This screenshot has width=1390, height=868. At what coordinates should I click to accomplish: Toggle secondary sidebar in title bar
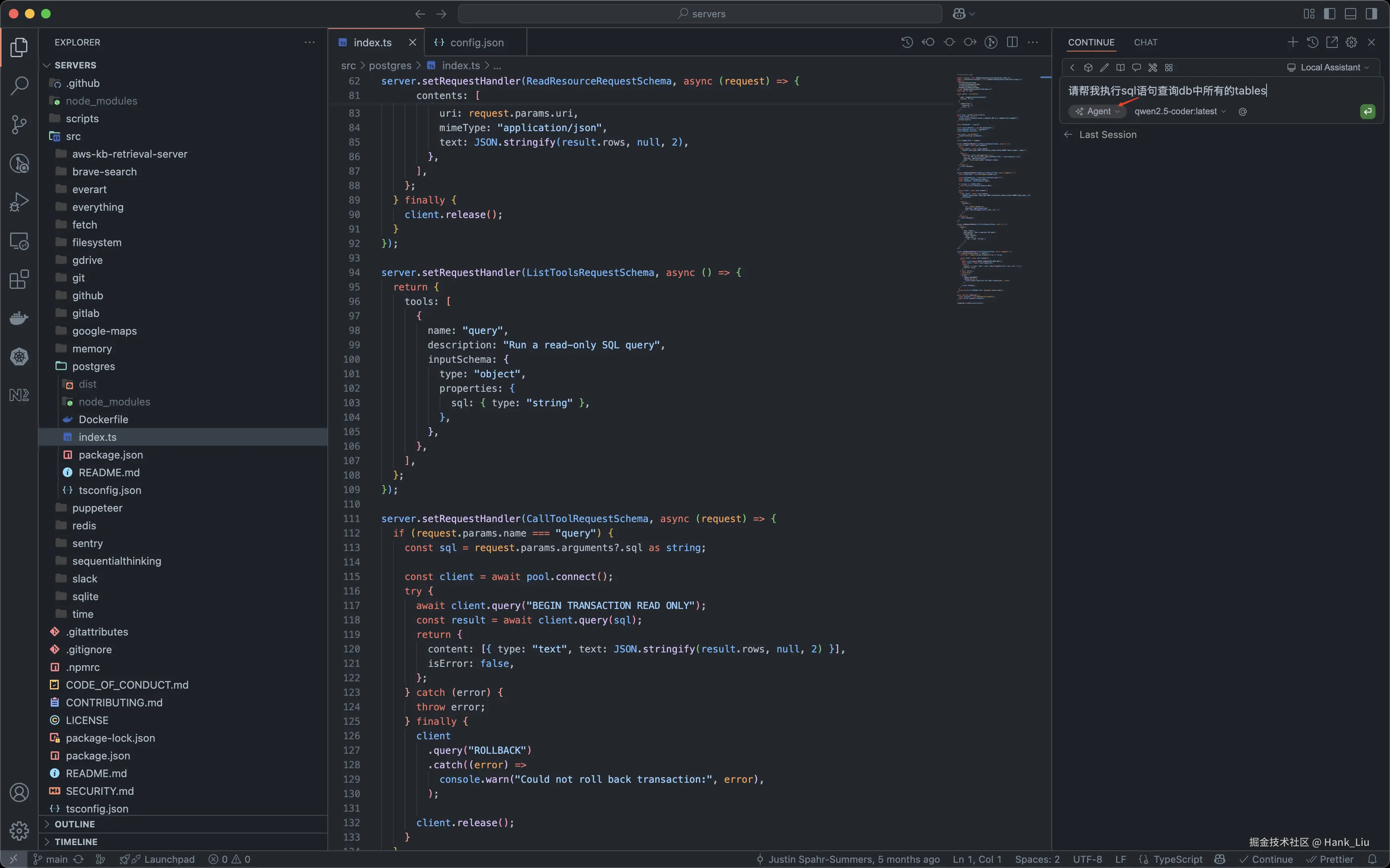[x=1371, y=14]
